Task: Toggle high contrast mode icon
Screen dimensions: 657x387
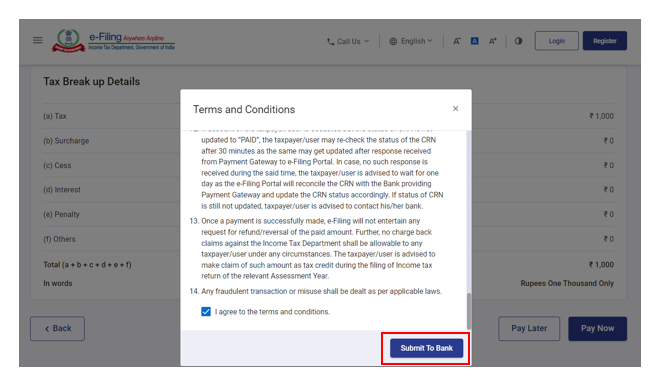Action: tap(519, 41)
